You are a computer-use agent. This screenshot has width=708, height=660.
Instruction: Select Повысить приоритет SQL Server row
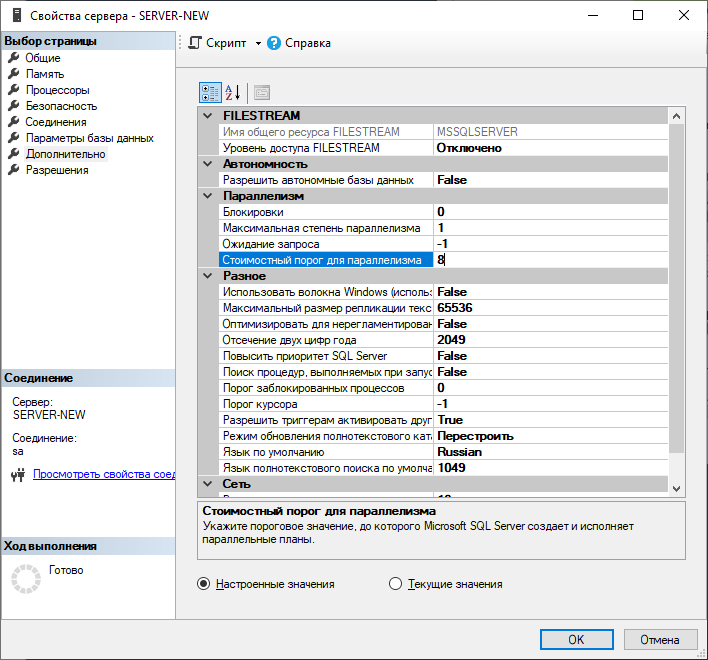[443, 356]
